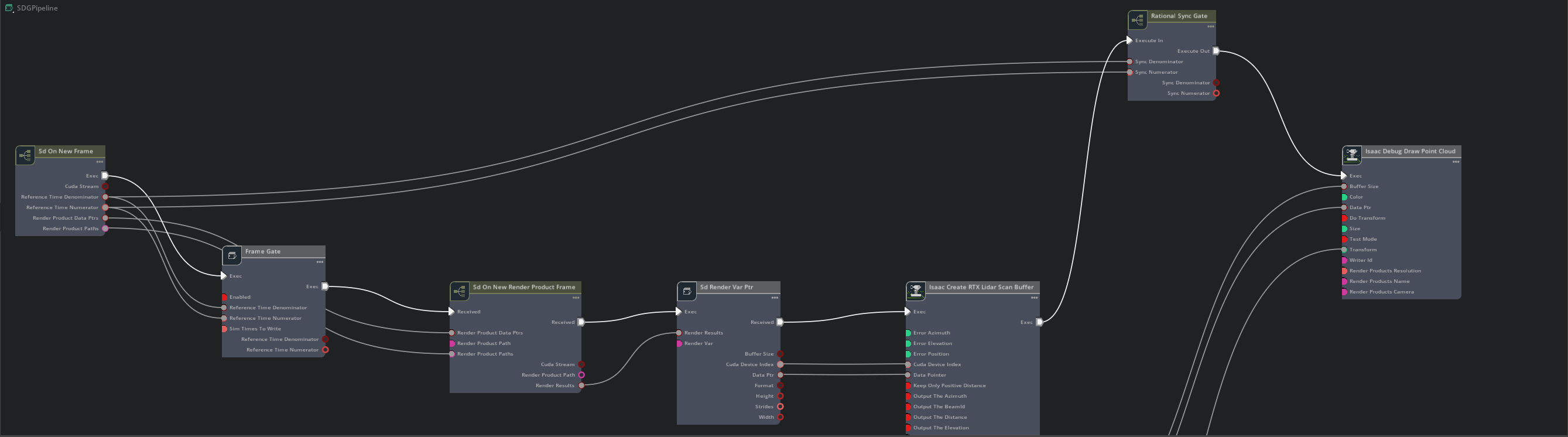This screenshot has height=437, width=1568.
Task: Click Exec output on Isaac Create RTX Lidar Scan Buffer
Action: [x=1040, y=323]
